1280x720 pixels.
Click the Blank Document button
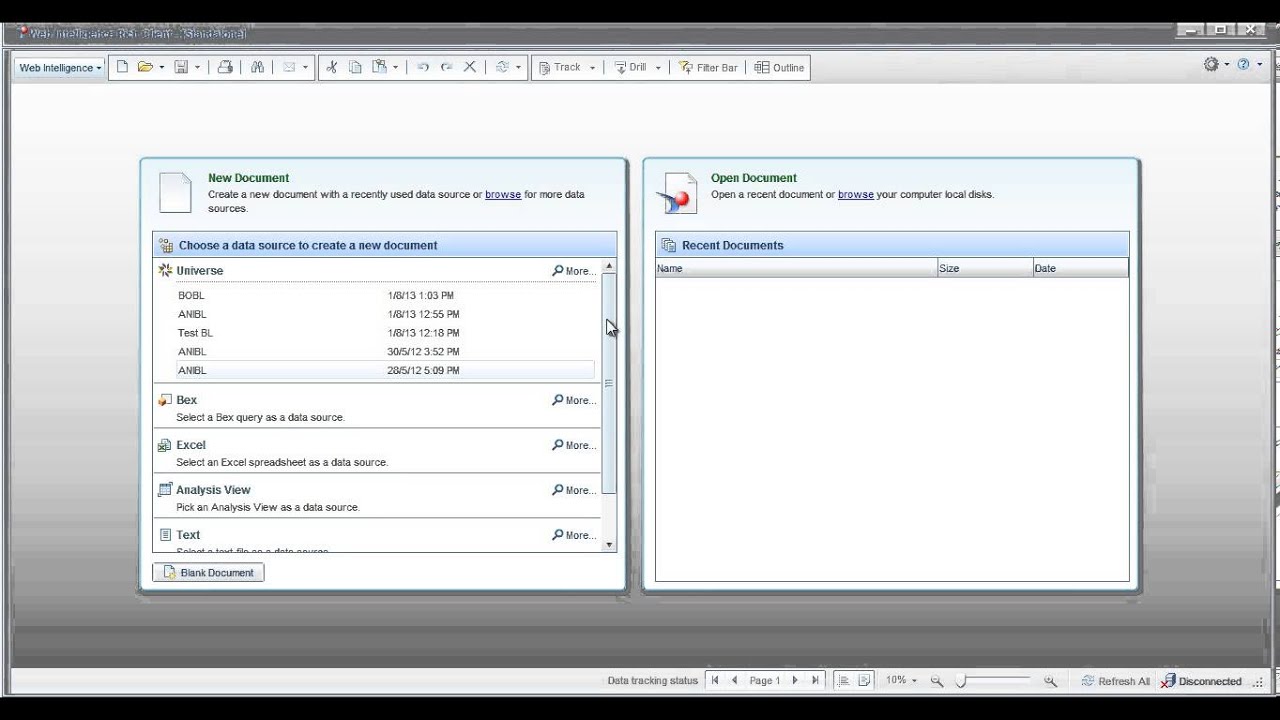point(208,573)
